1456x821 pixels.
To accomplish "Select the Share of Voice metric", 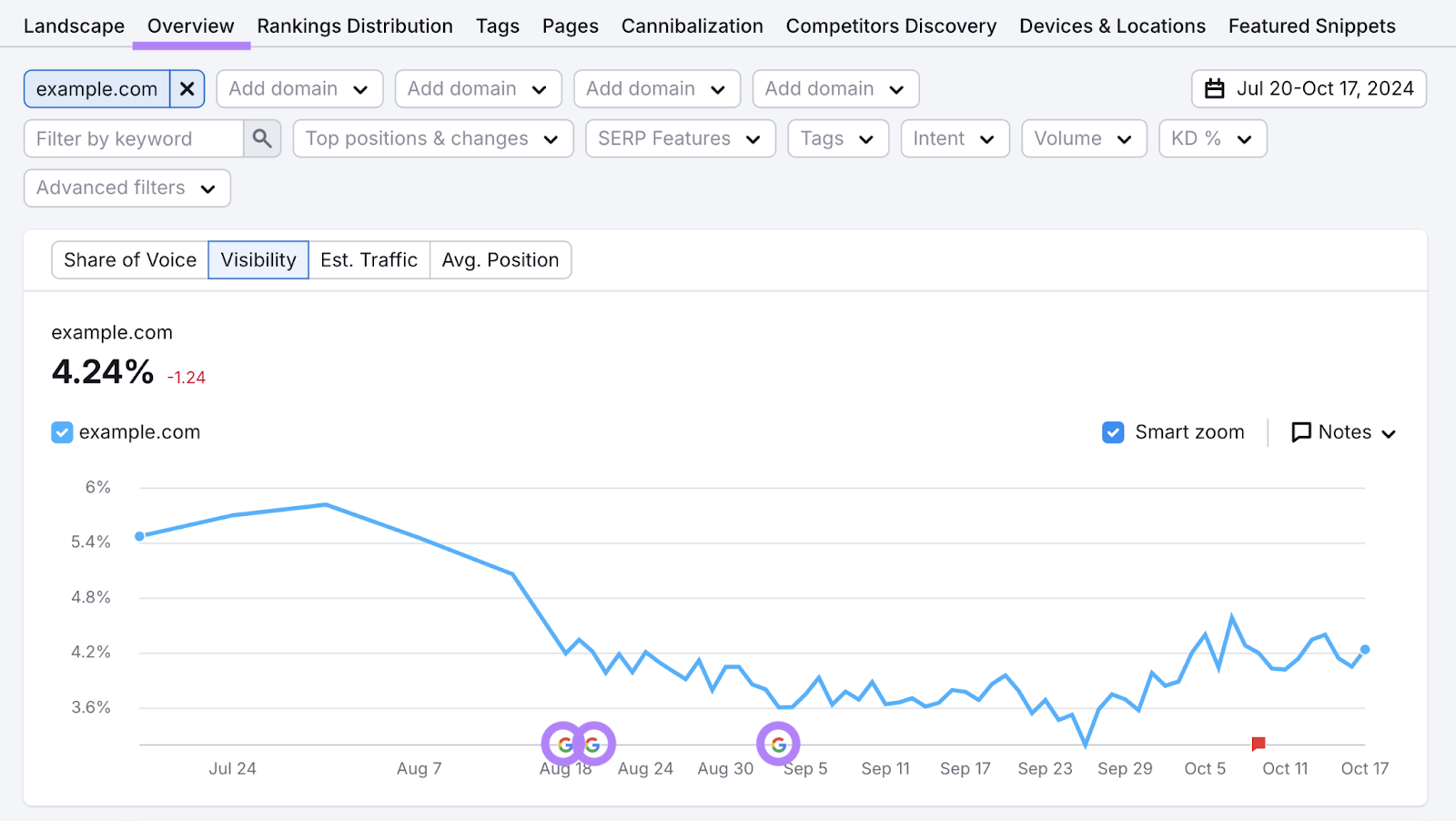I will [x=129, y=259].
